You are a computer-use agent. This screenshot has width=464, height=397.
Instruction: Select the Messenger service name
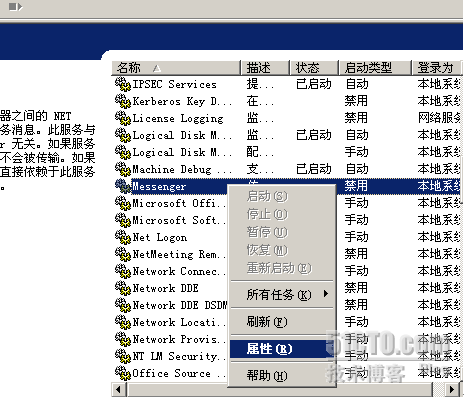point(159,186)
